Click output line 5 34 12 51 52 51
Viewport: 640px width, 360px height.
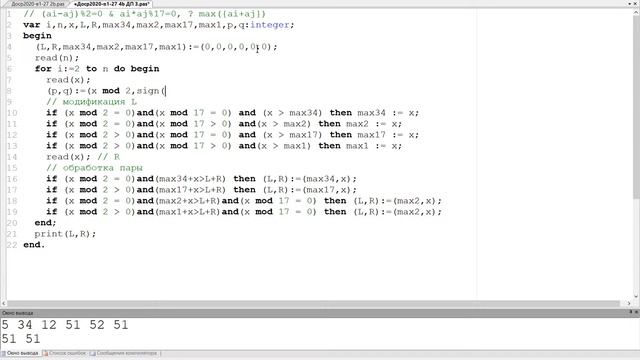tap(65, 325)
